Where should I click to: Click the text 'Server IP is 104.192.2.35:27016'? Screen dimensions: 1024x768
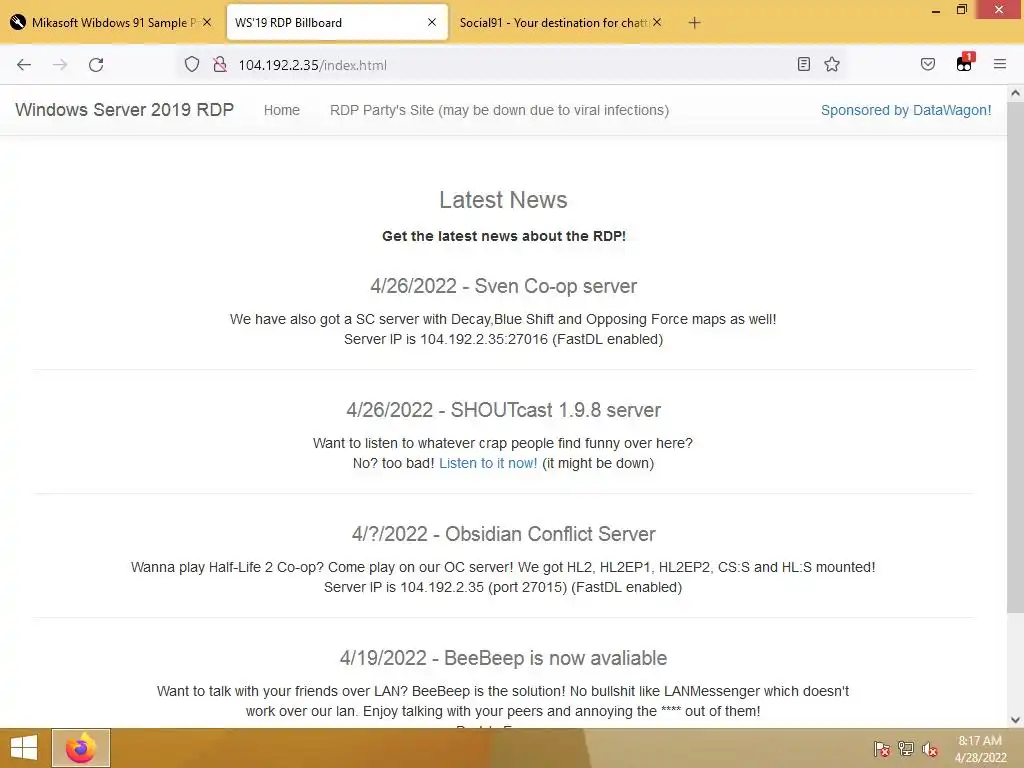(446, 340)
